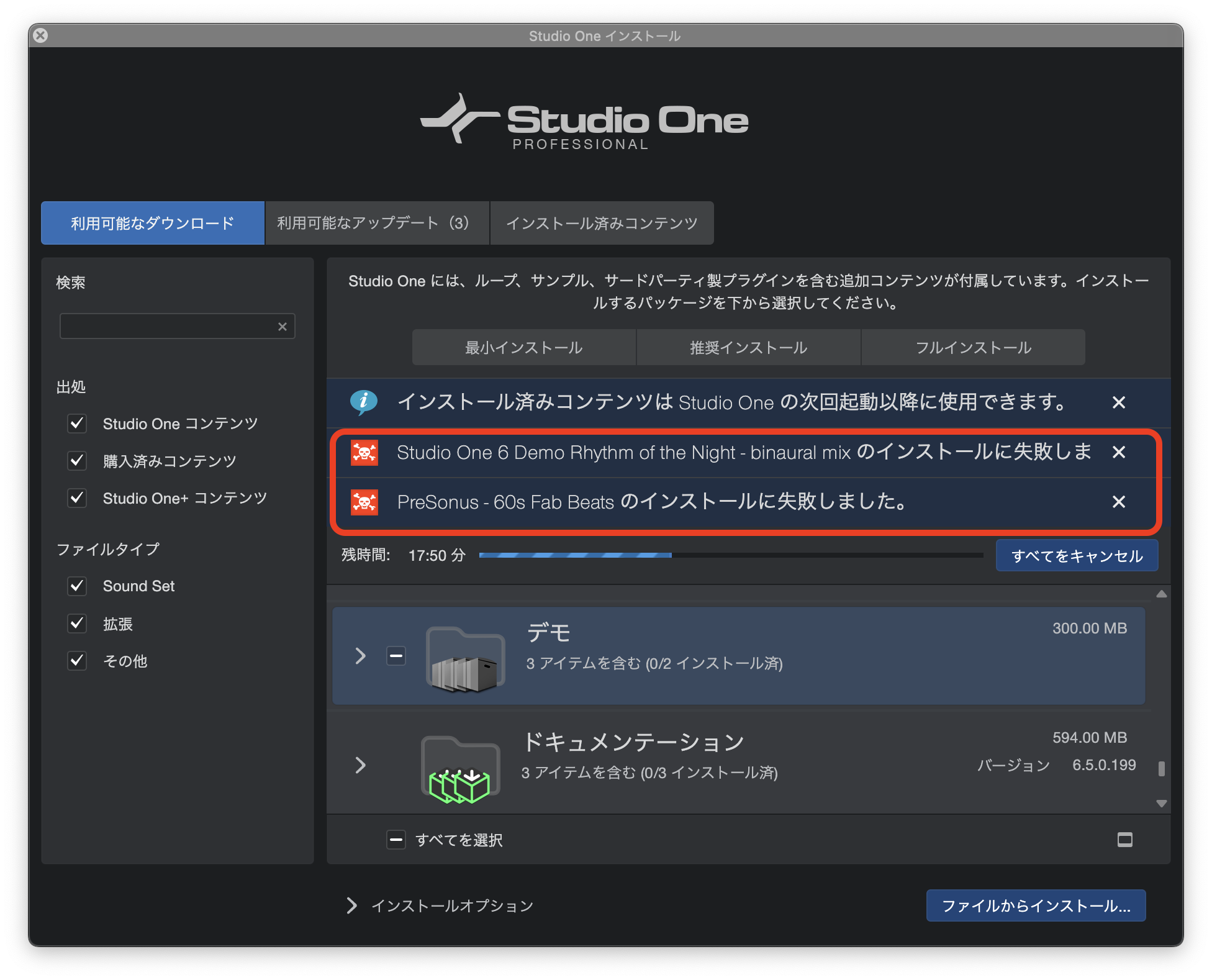Click the package list scroll down arrow
1212x980 pixels.
coord(1161,804)
